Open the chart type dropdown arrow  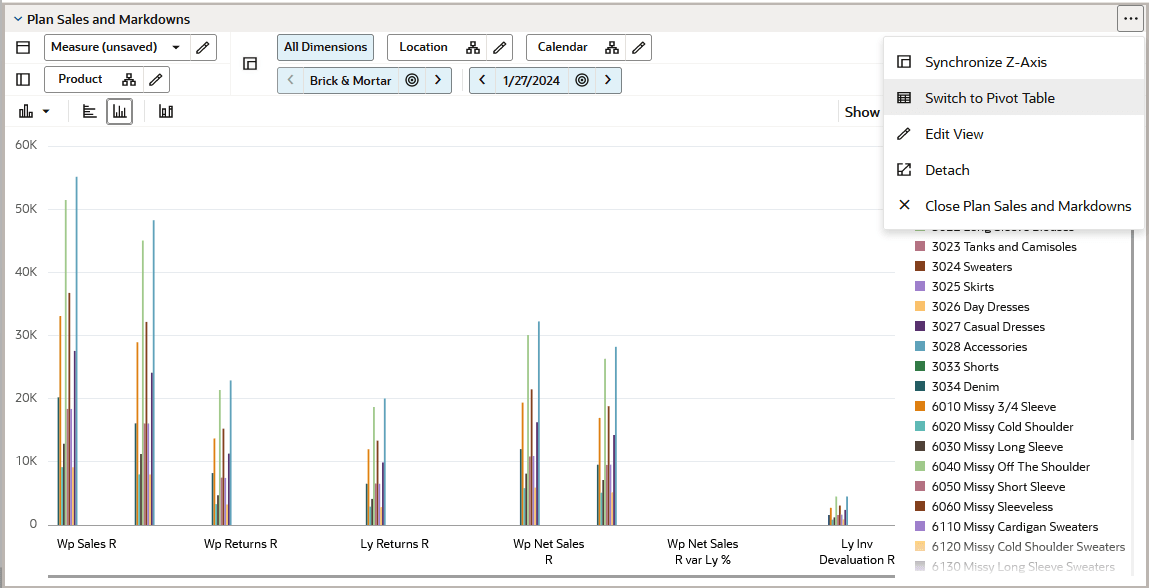46,112
